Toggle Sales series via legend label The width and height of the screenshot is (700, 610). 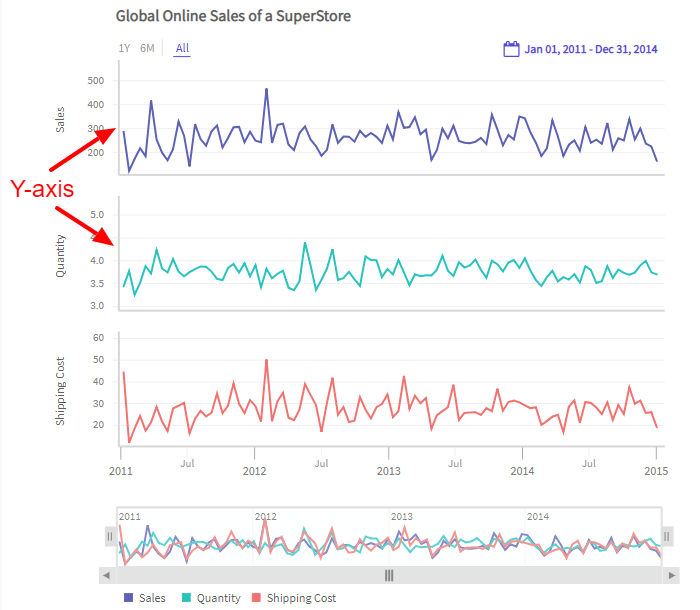pyautogui.click(x=152, y=598)
